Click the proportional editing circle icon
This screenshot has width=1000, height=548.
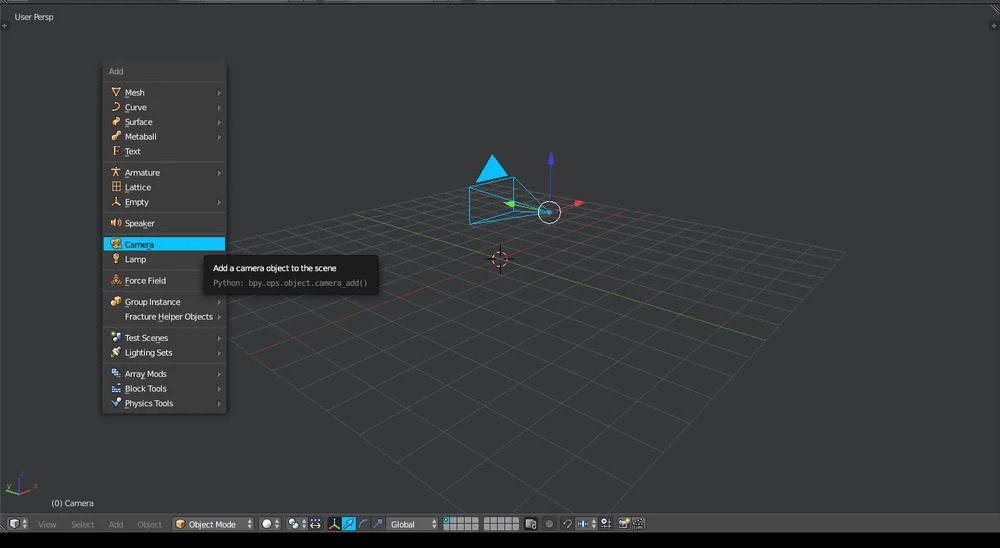[549, 524]
